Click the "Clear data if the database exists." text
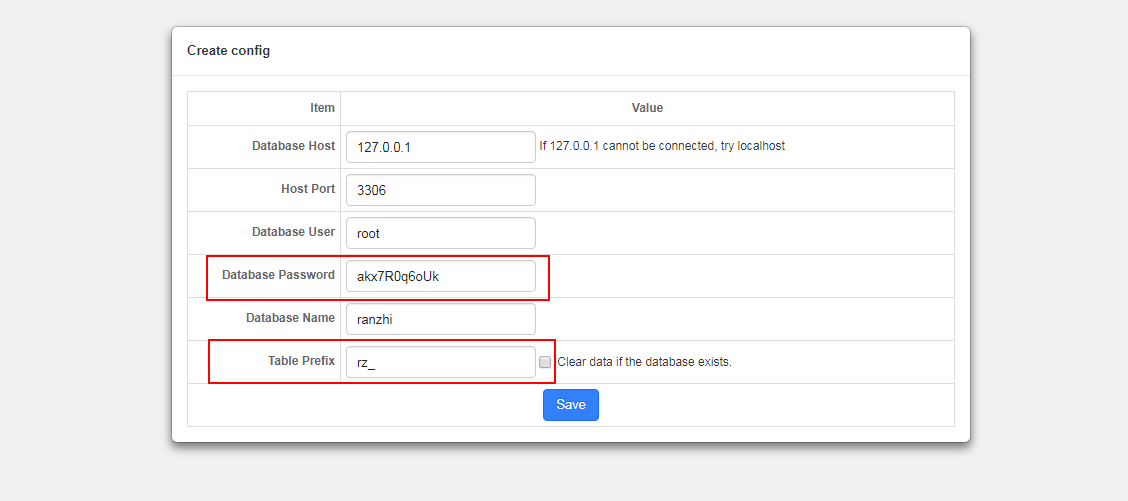The width and height of the screenshot is (1128, 501). coord(644,362)
